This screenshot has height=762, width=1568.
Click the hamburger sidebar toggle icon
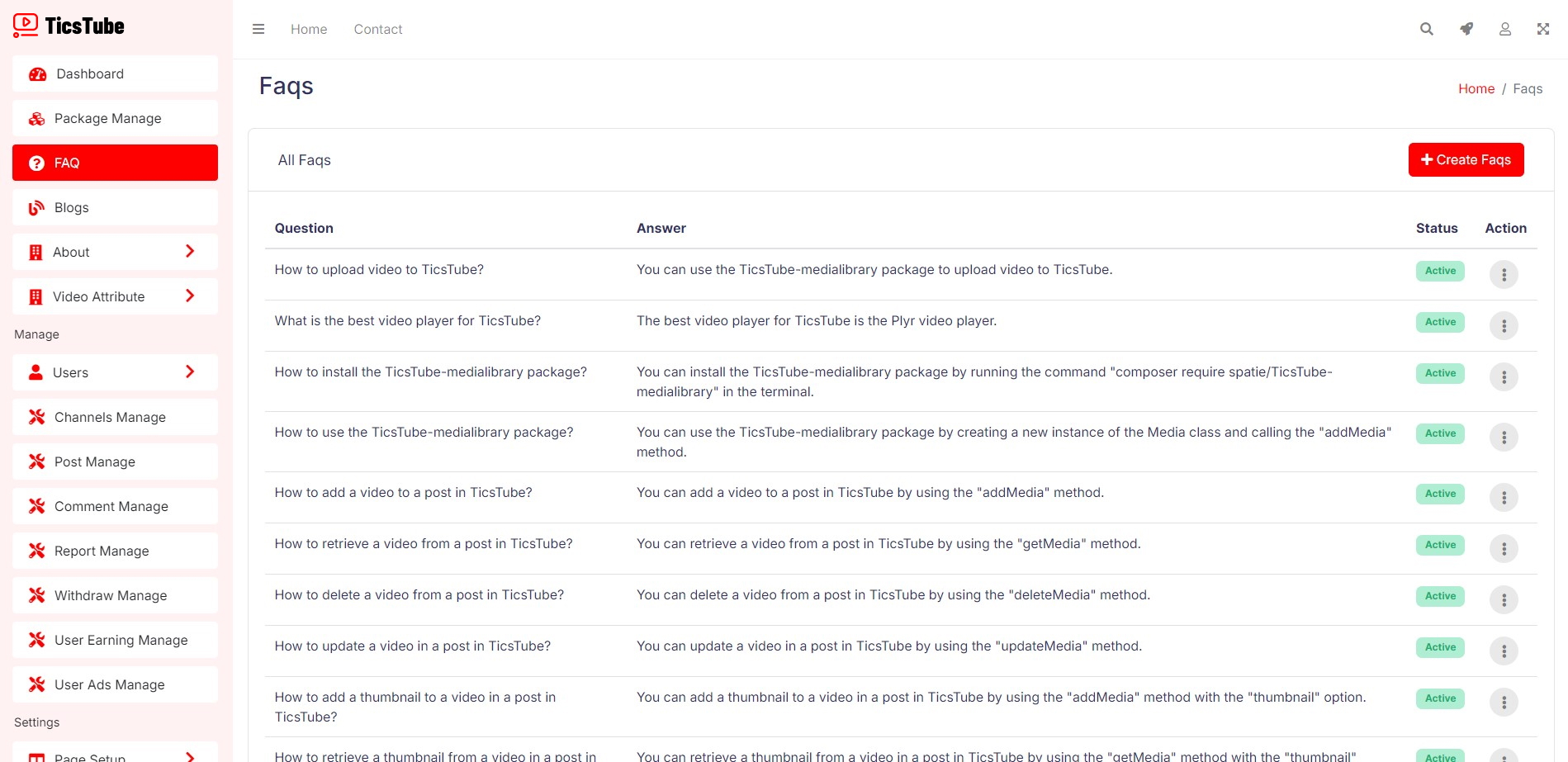point(258,29)
